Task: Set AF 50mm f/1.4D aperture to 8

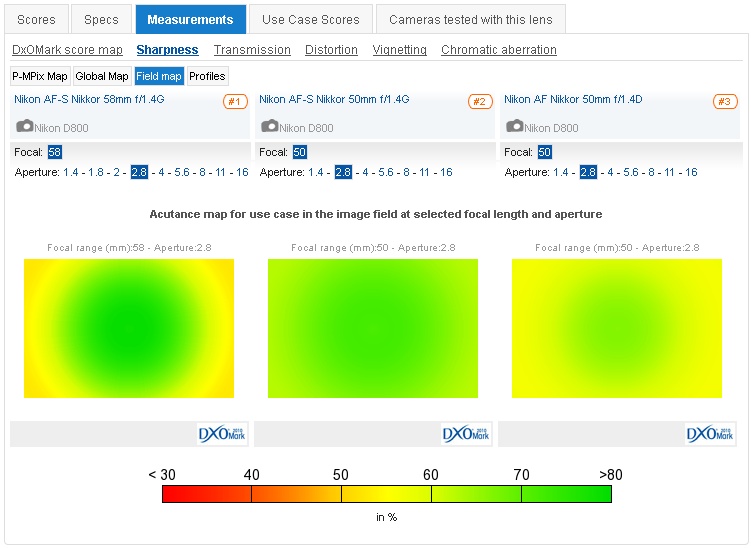Action: [651, 172]
